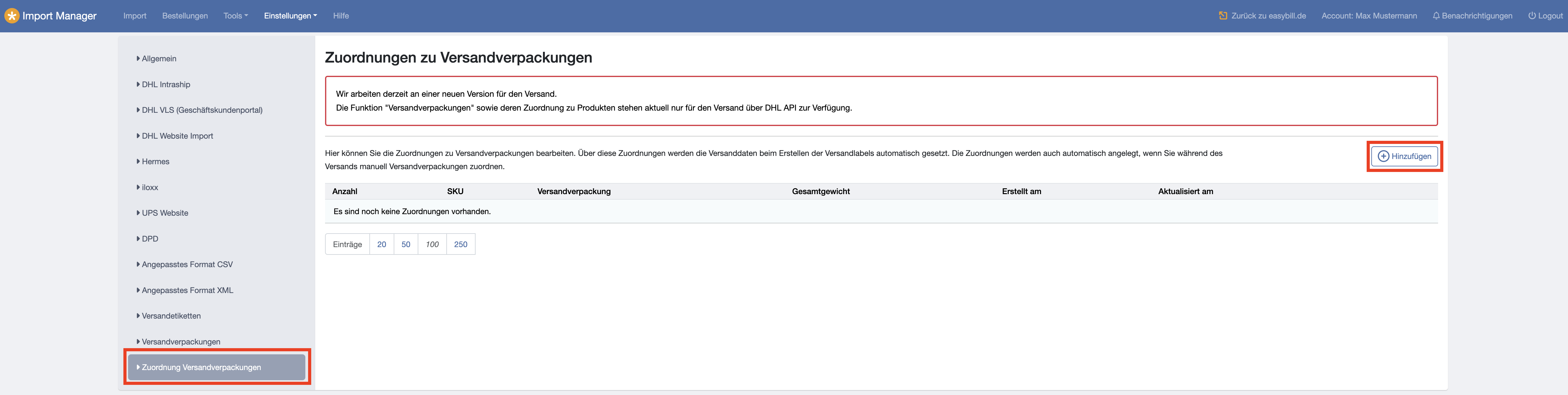This screenshot has height=395, width=1568.
Task: Click the Logout power icon
Action: (x=1531, y=16)
